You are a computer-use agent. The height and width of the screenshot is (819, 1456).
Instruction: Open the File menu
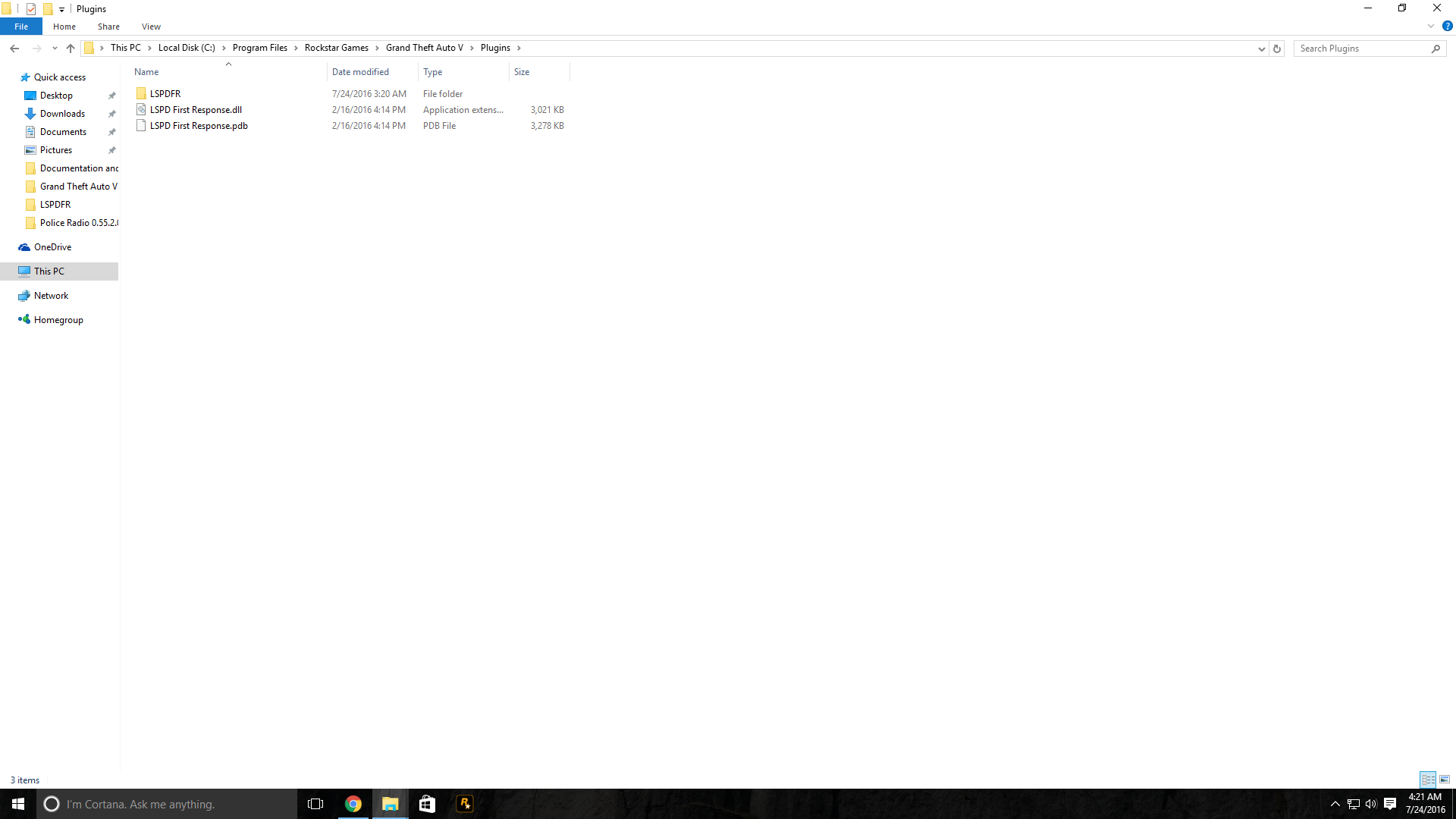click(21, 27)
